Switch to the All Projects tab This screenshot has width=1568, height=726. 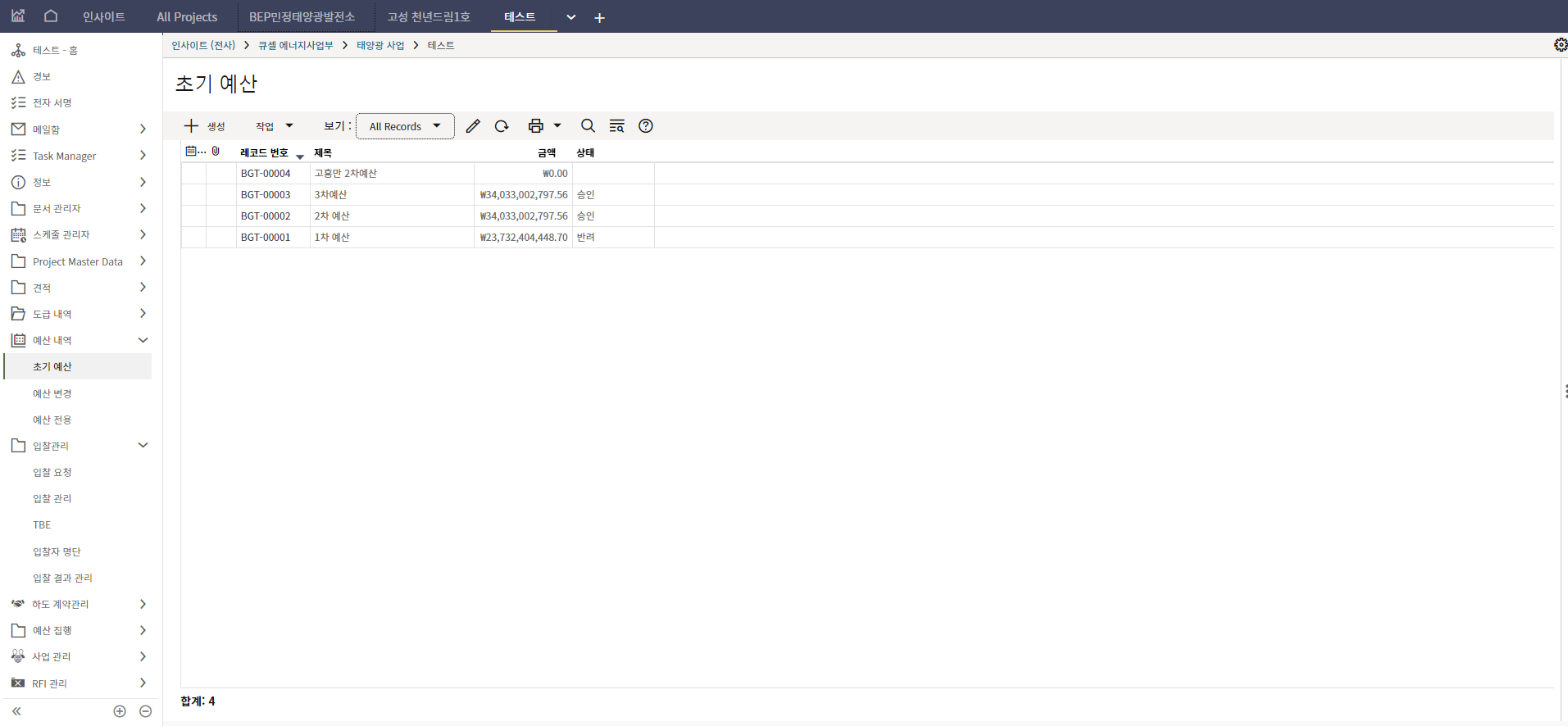[187, 17]
